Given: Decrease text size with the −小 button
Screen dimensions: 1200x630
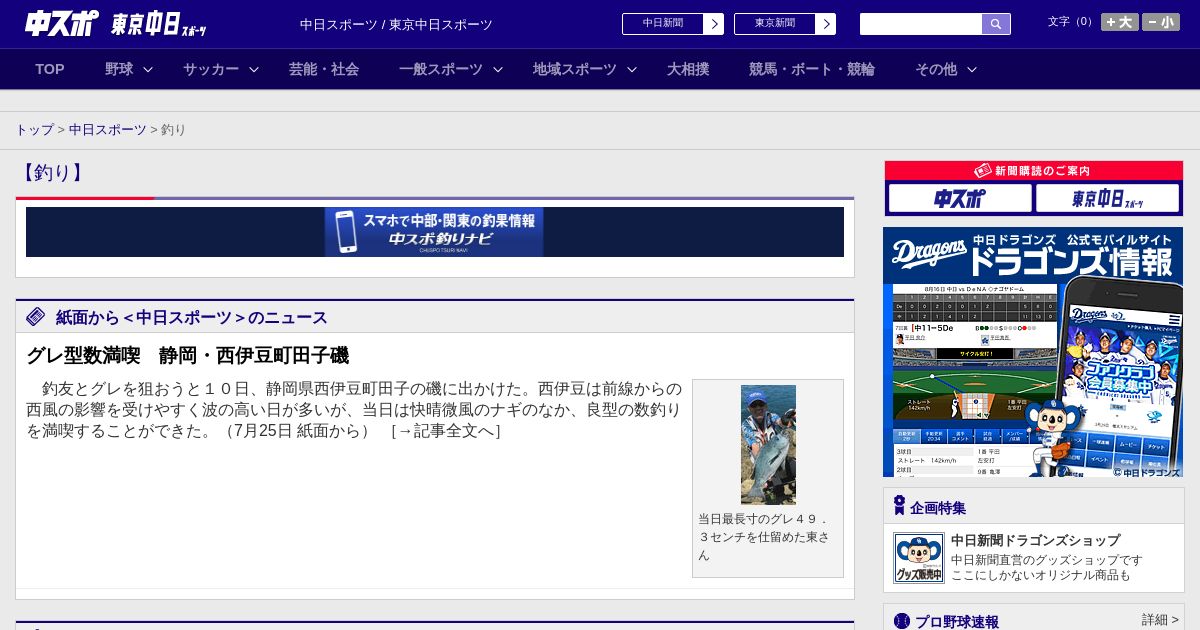Looking at the screenshot, I should tap(1161, 22).
